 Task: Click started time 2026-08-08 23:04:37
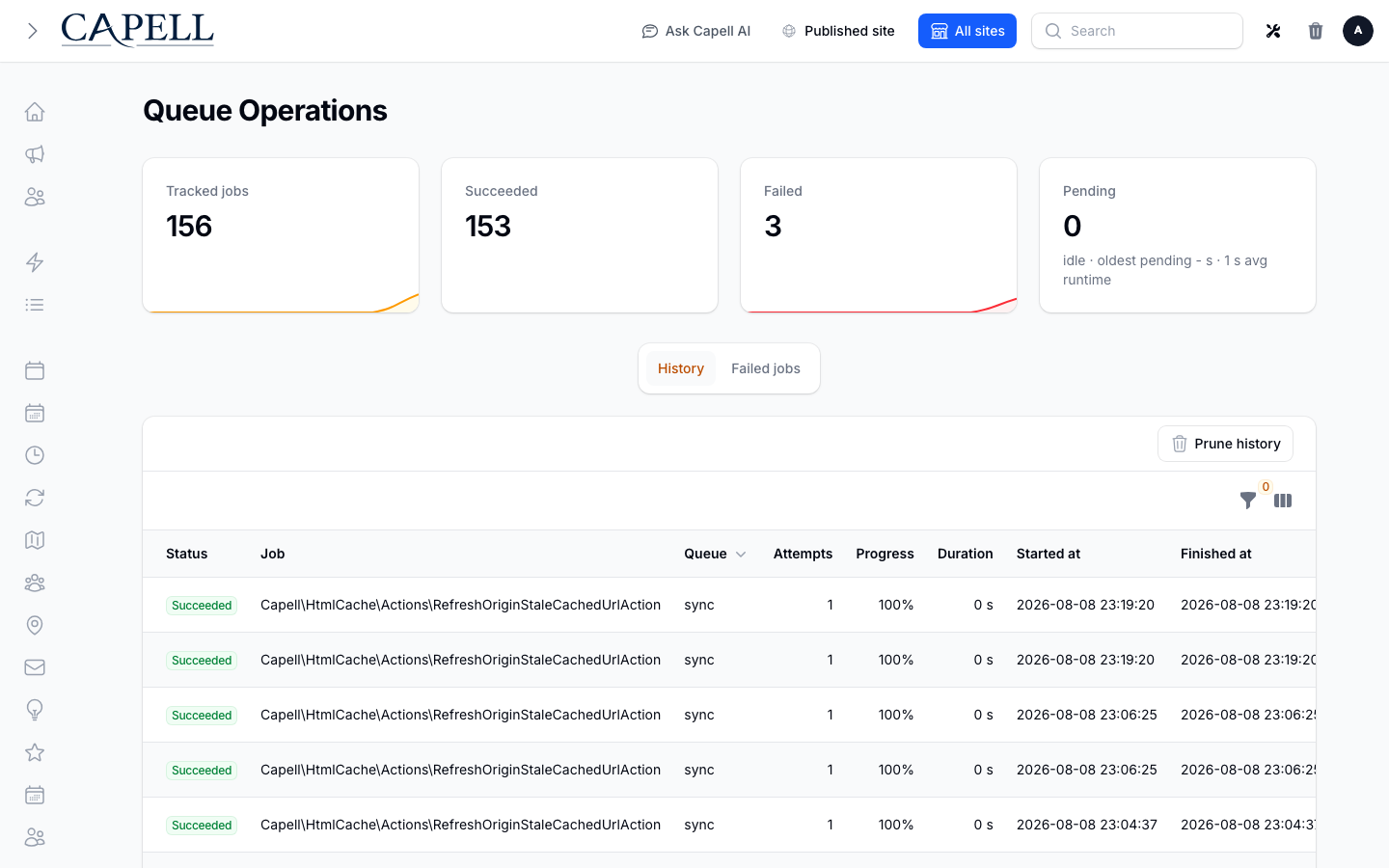coord(1087,825)
